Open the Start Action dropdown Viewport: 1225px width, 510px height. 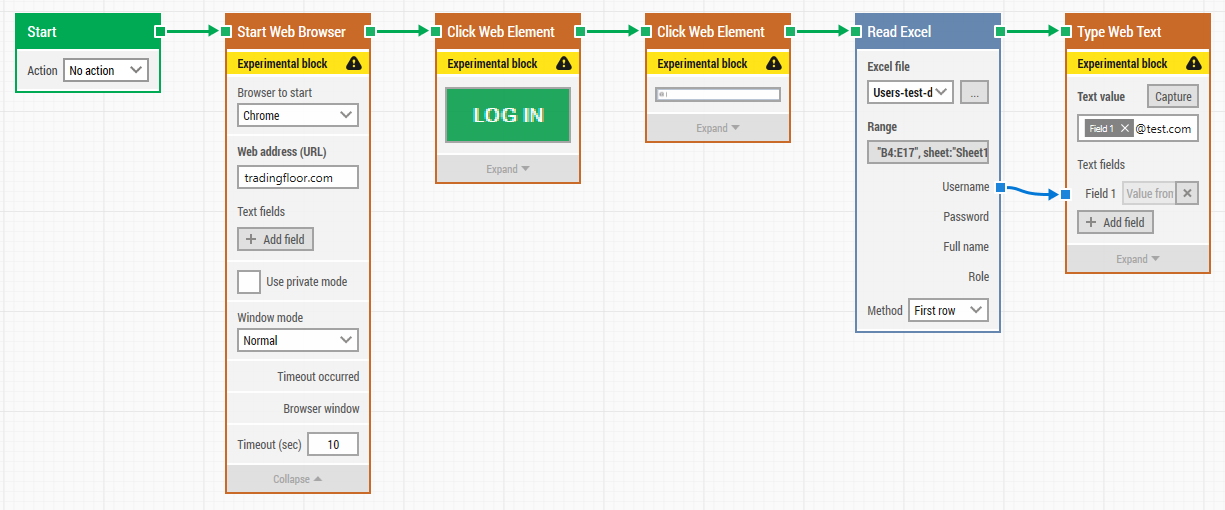(x=105, y=70)
